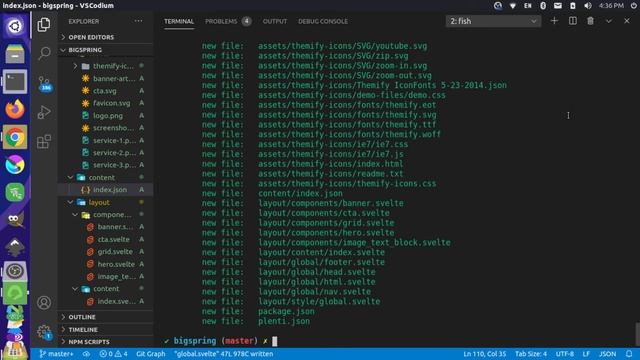This screenshot has width=640, height=360.
Task: Open the network indicator in top bar
Action: pyautogui.click(x=513, y=6)
